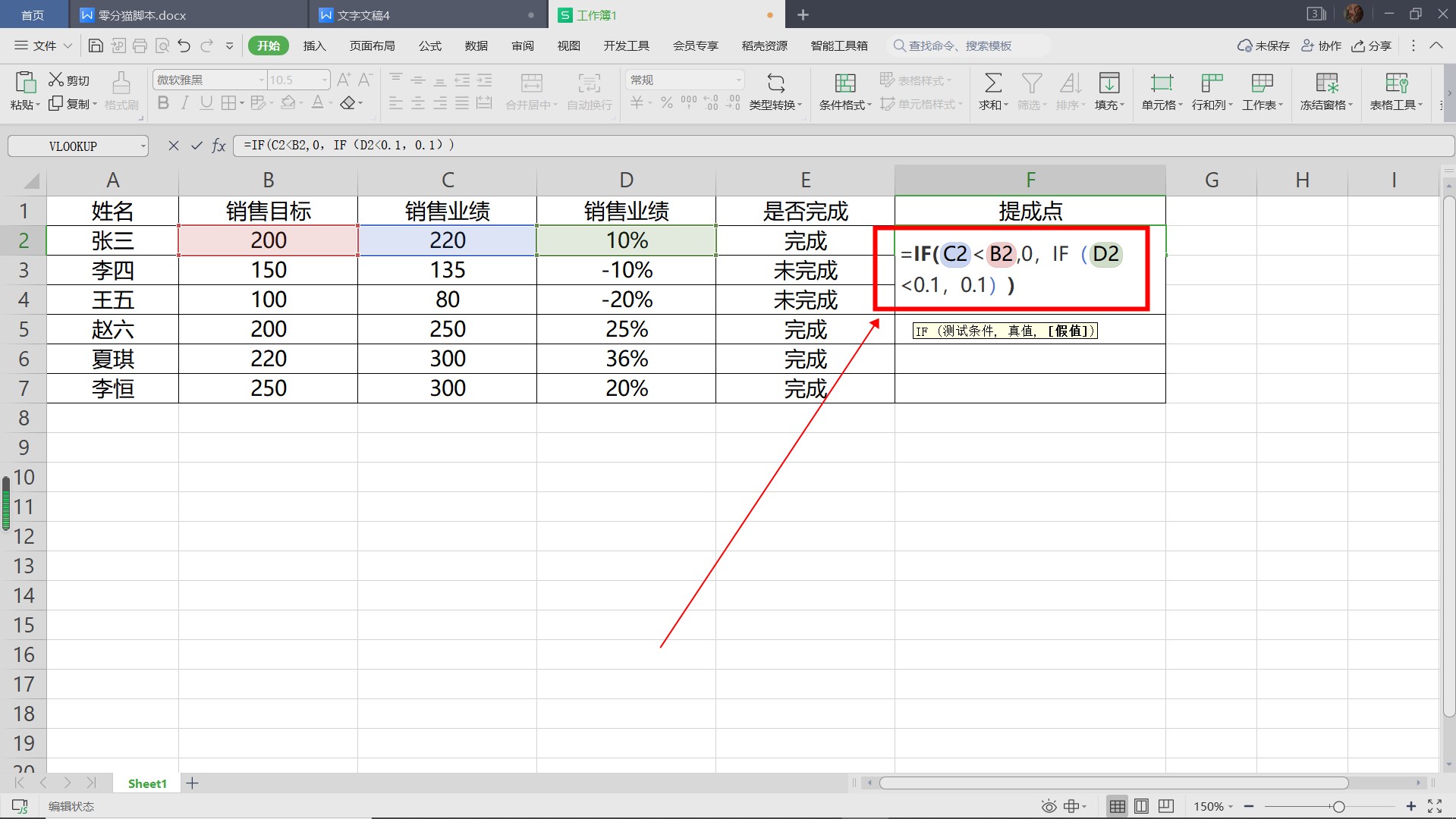
Task: Toggle bold formatting button
Action: point(163,103)
